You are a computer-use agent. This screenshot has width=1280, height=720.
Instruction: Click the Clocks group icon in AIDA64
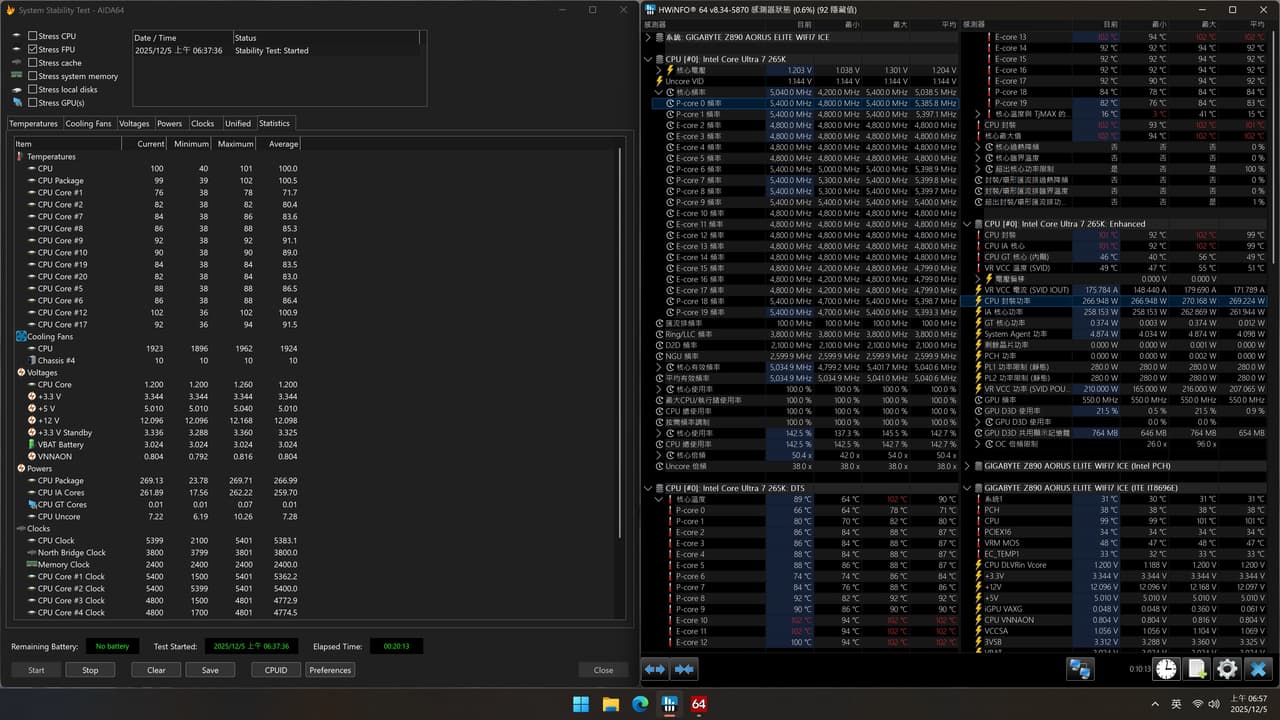pyautogui.click(x=20, y=529)
